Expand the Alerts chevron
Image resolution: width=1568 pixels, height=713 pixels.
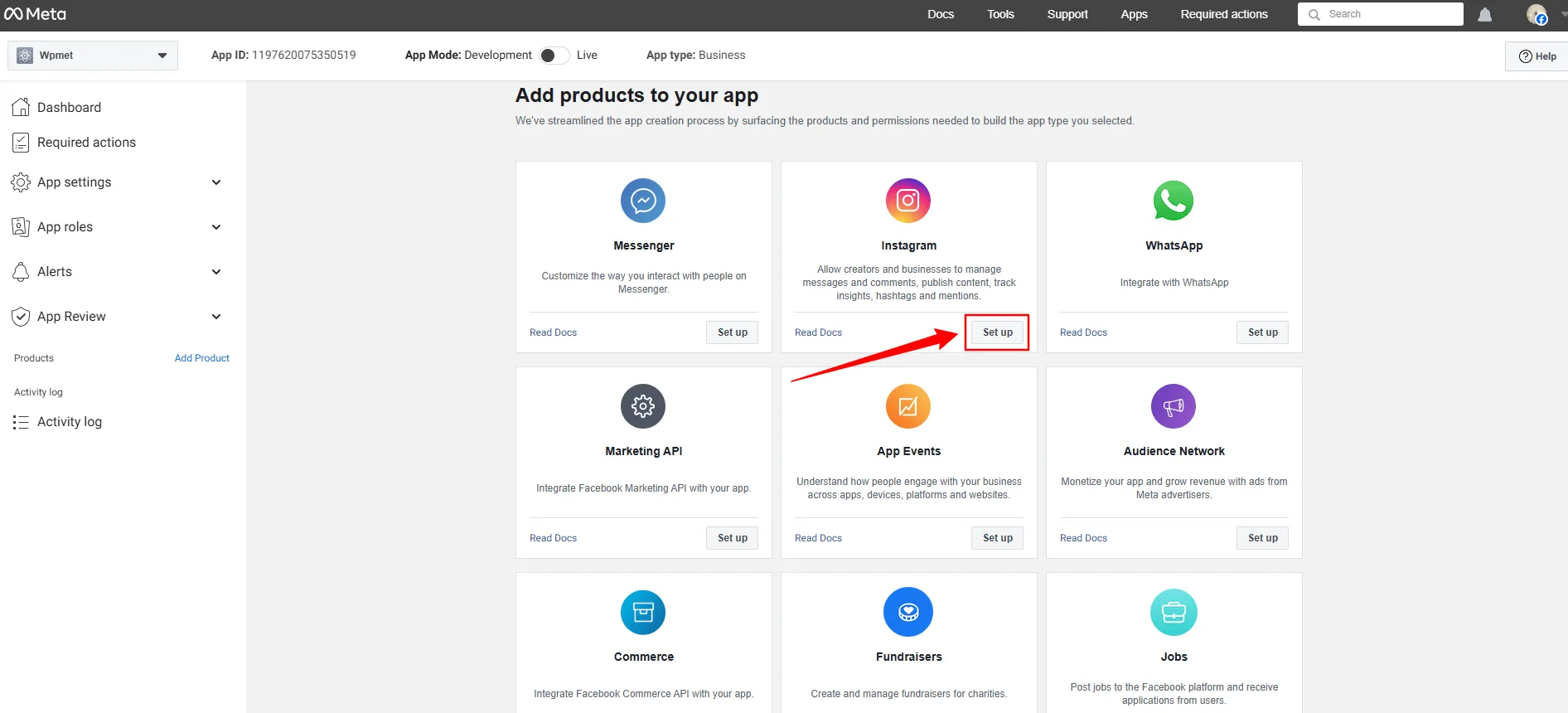[x=216, y=272]
